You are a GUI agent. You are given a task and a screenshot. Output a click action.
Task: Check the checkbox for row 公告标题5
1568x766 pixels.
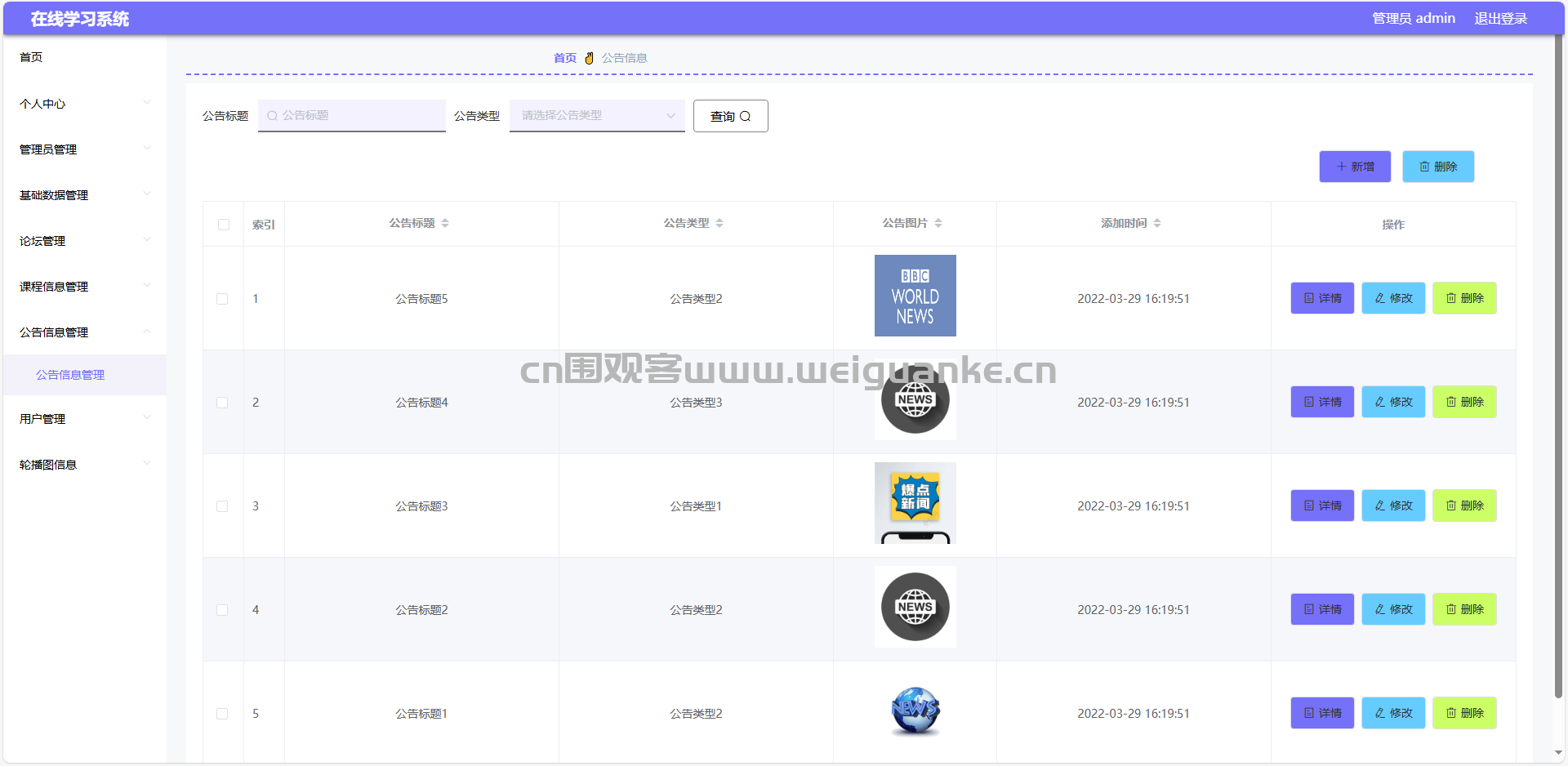tap(222, 299)
